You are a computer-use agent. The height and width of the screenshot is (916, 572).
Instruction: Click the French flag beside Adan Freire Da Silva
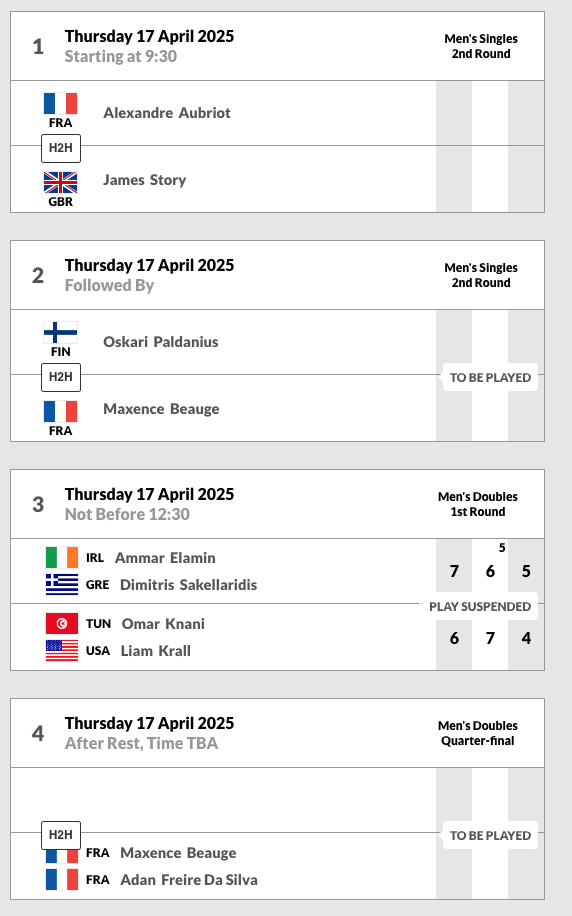62,879
